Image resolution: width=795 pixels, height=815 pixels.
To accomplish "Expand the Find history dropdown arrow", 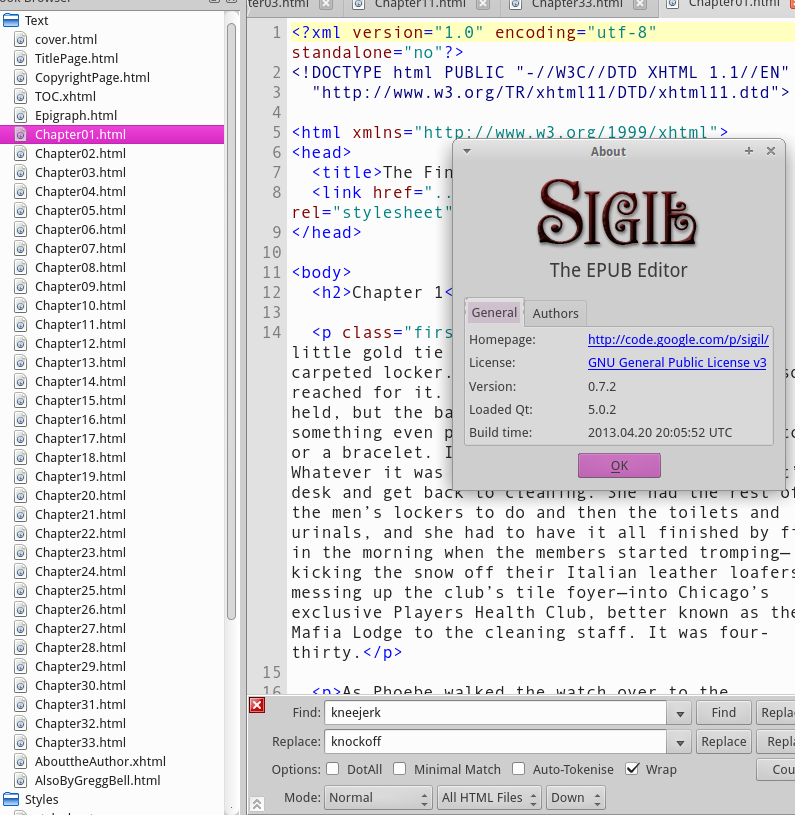I will click(680, 713).
